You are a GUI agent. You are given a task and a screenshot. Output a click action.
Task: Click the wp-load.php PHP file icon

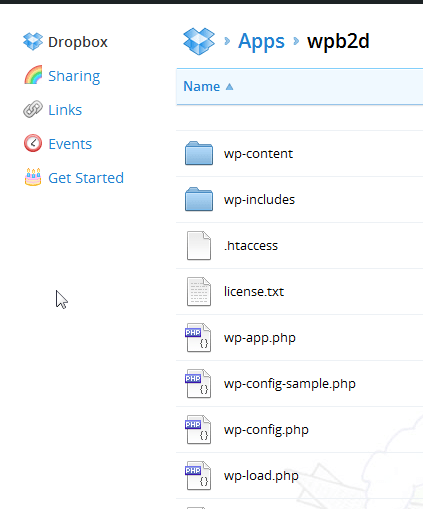pyautogui.click(x=198, y=476)
